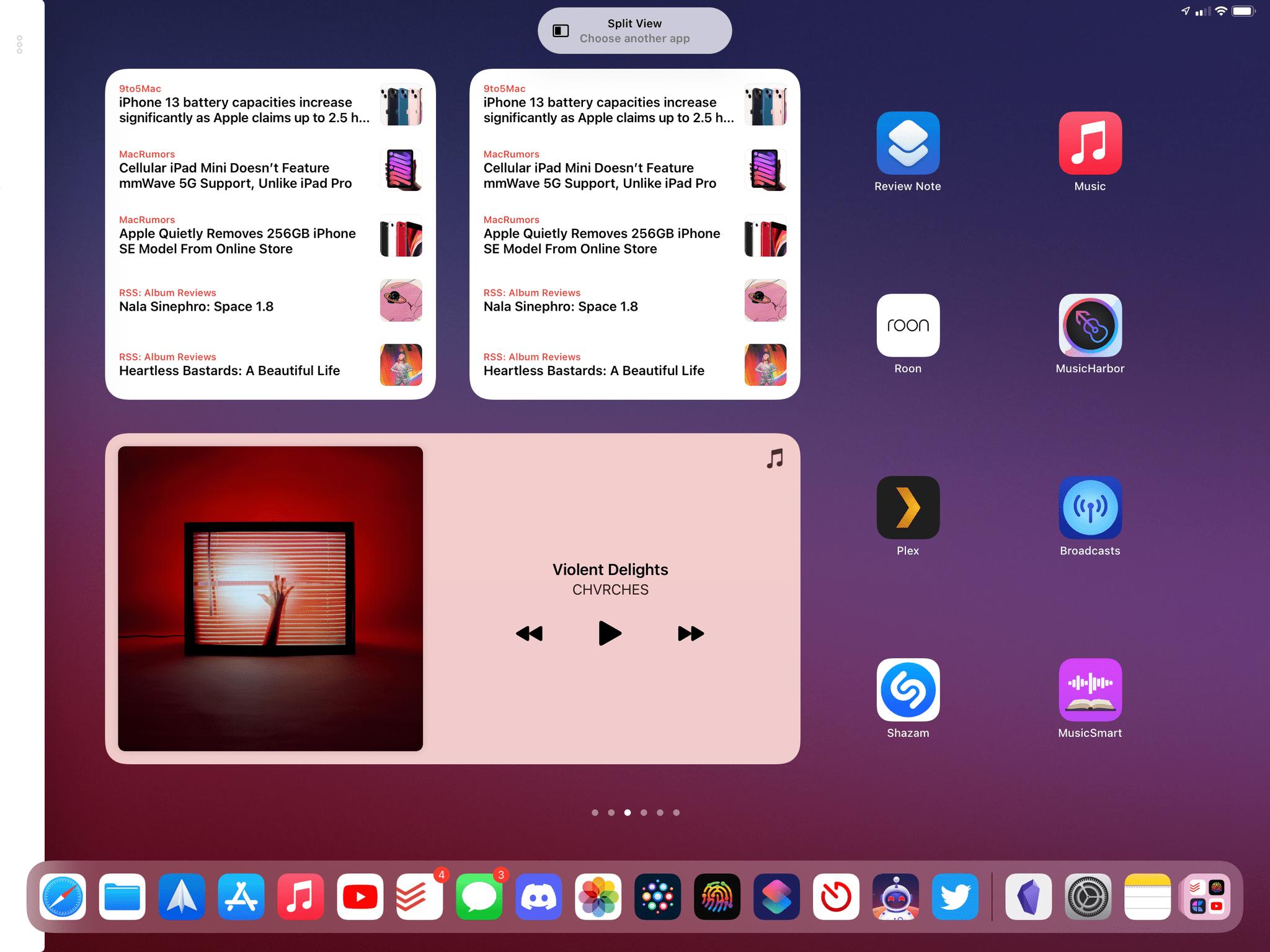Open Safari from the dock

pos(63,897)
